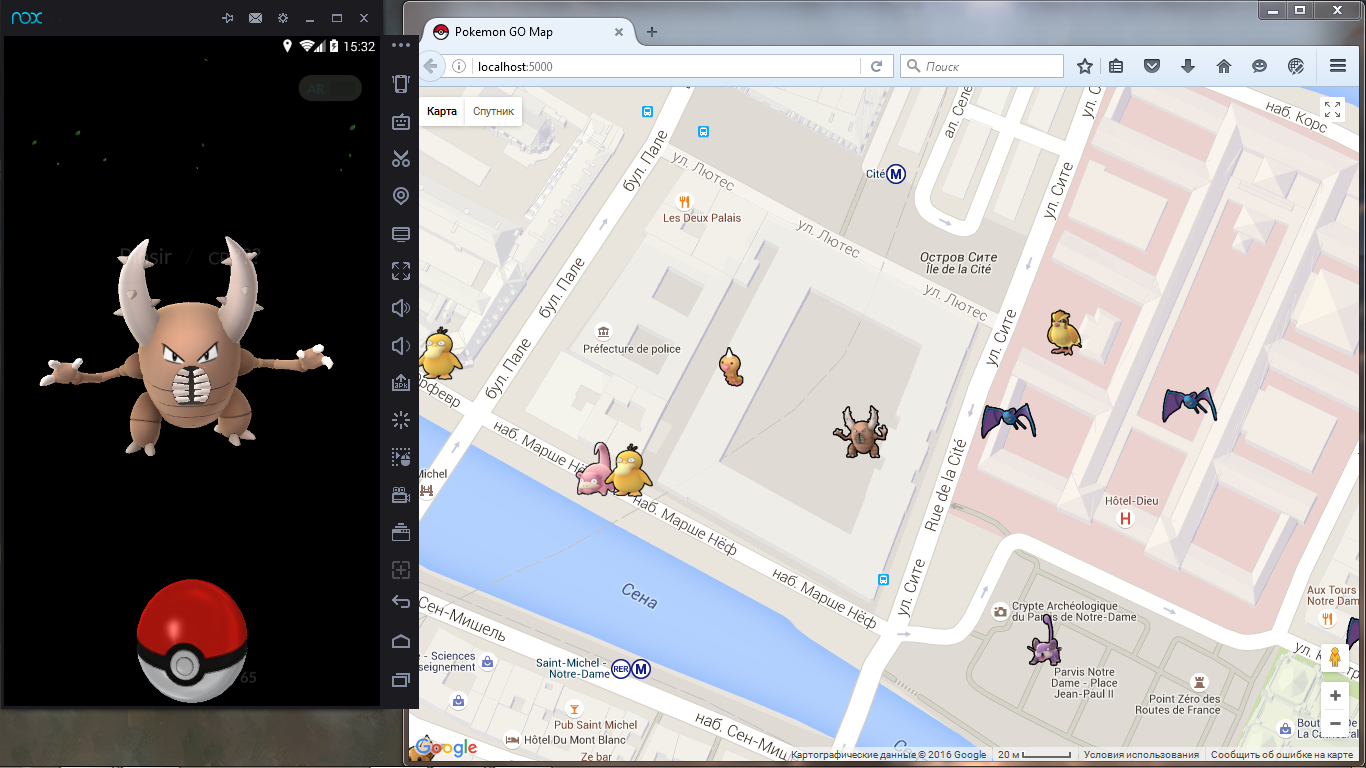This screenshot has height=768, width=1366.
Task: Click the Street View pegman icon
Action: (x=1335, y=658)
